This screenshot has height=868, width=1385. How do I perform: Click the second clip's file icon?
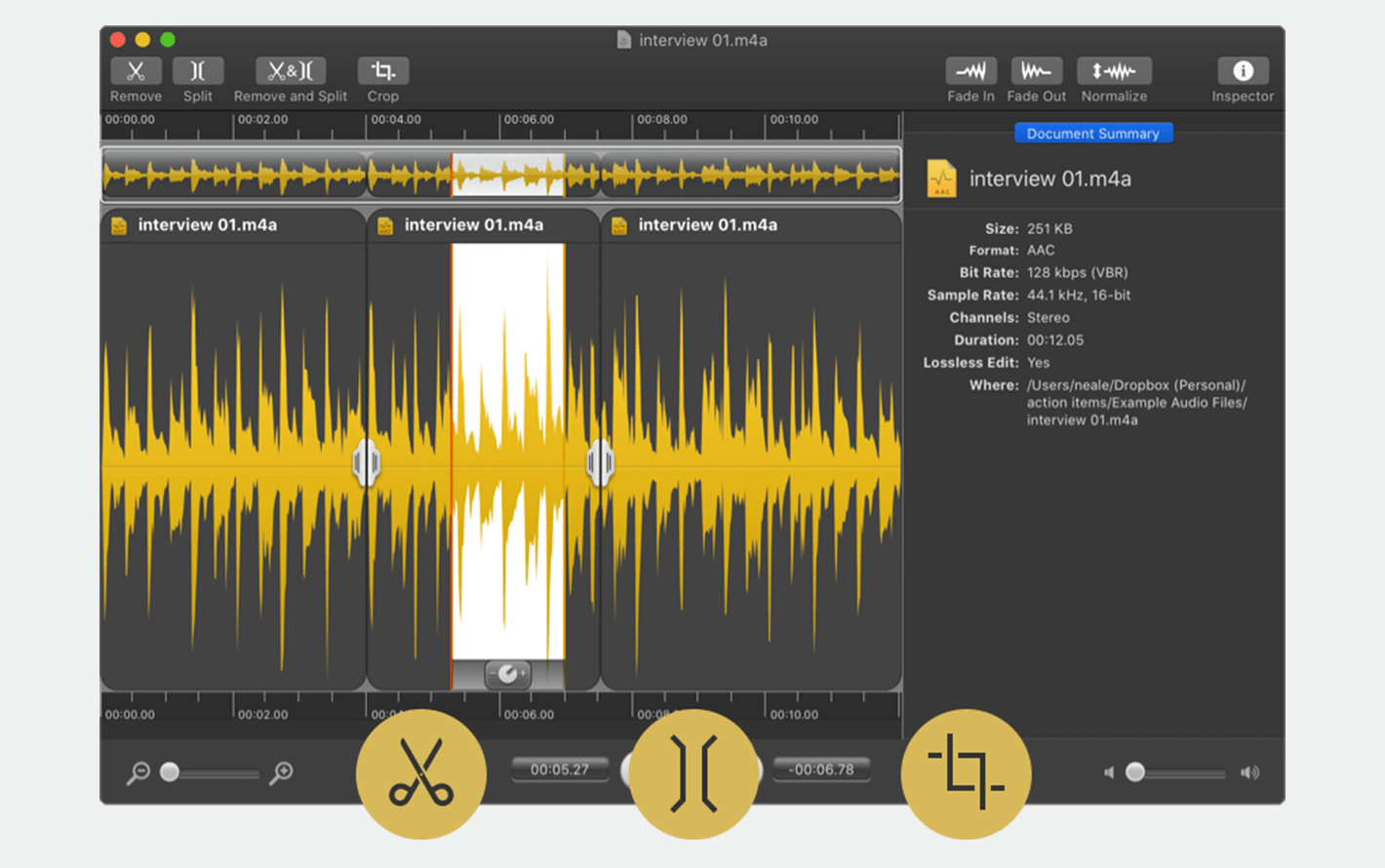[385, 225]
